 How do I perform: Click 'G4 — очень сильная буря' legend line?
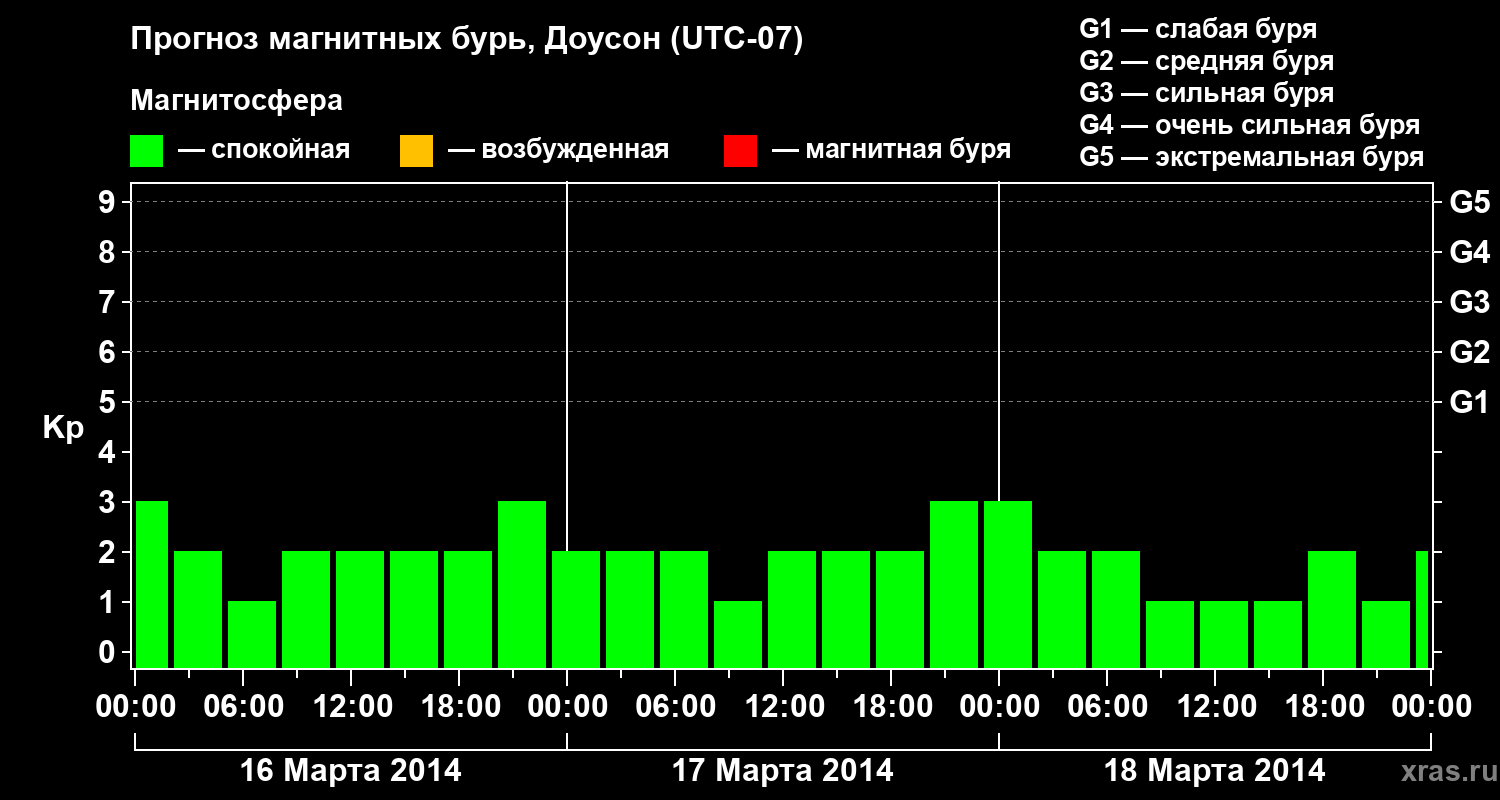[x=1249, y=125]
